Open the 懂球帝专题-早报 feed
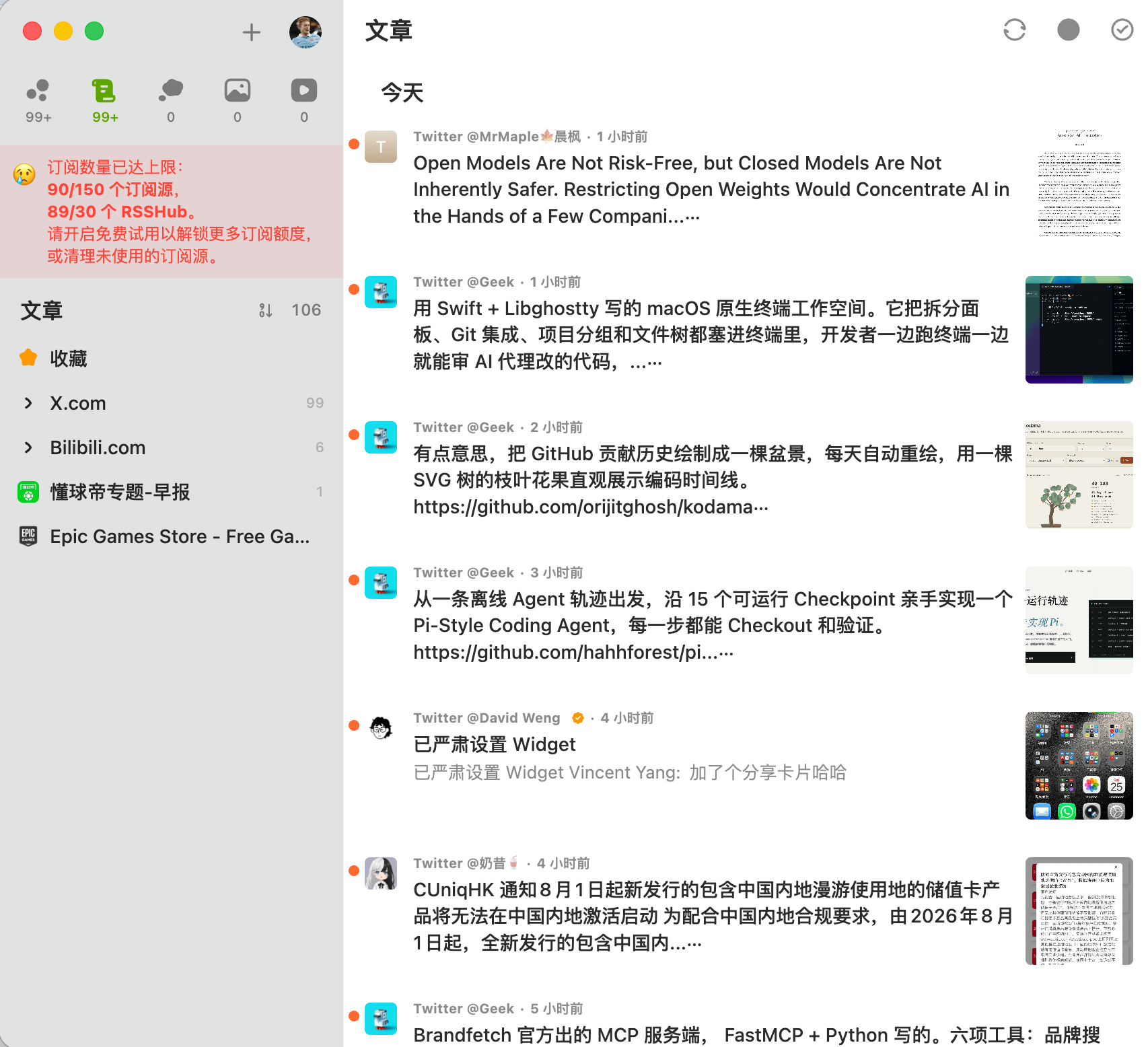 pyautogui.click(x=172, y=492)
